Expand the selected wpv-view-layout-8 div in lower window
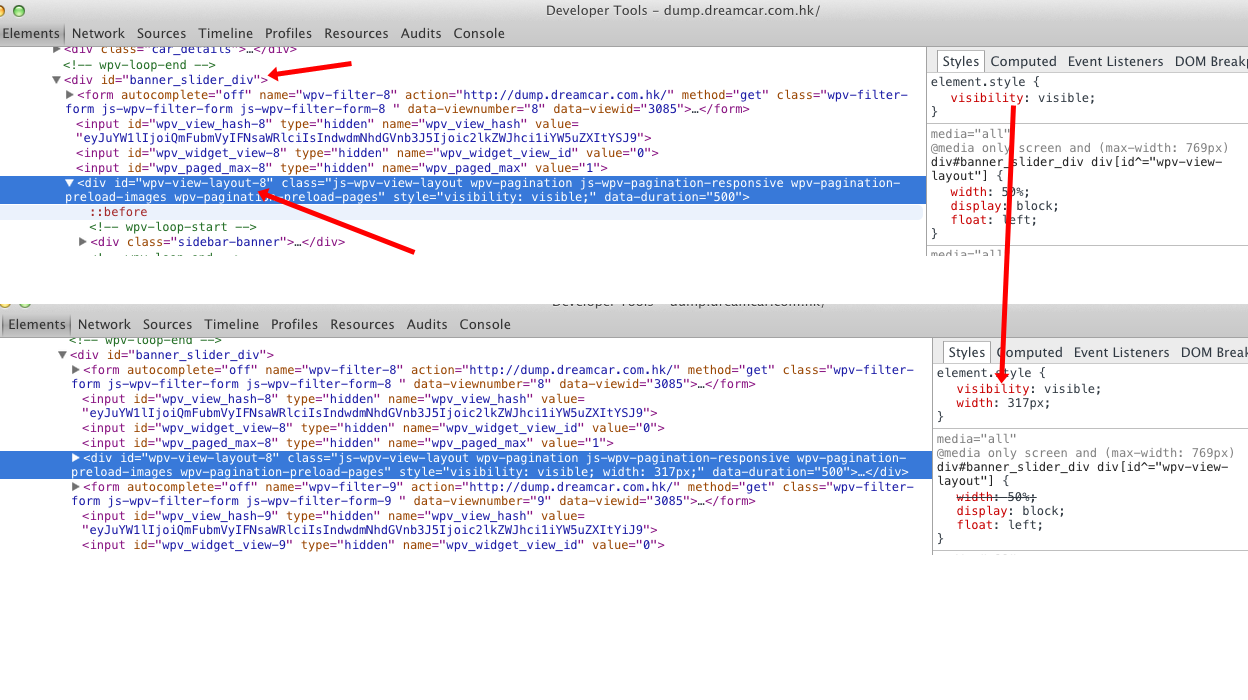1248x700 pixels. (76, 458)
